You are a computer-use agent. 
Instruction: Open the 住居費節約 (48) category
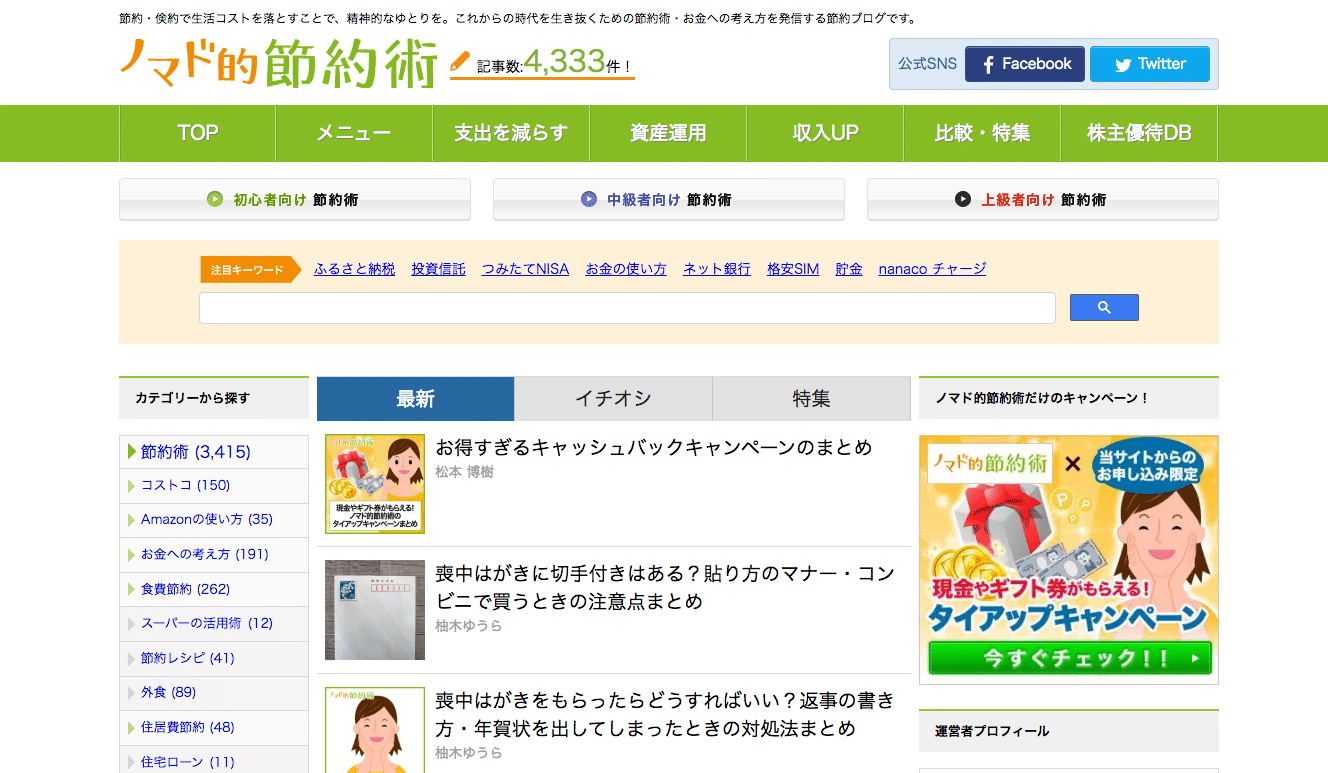[214, 728]
